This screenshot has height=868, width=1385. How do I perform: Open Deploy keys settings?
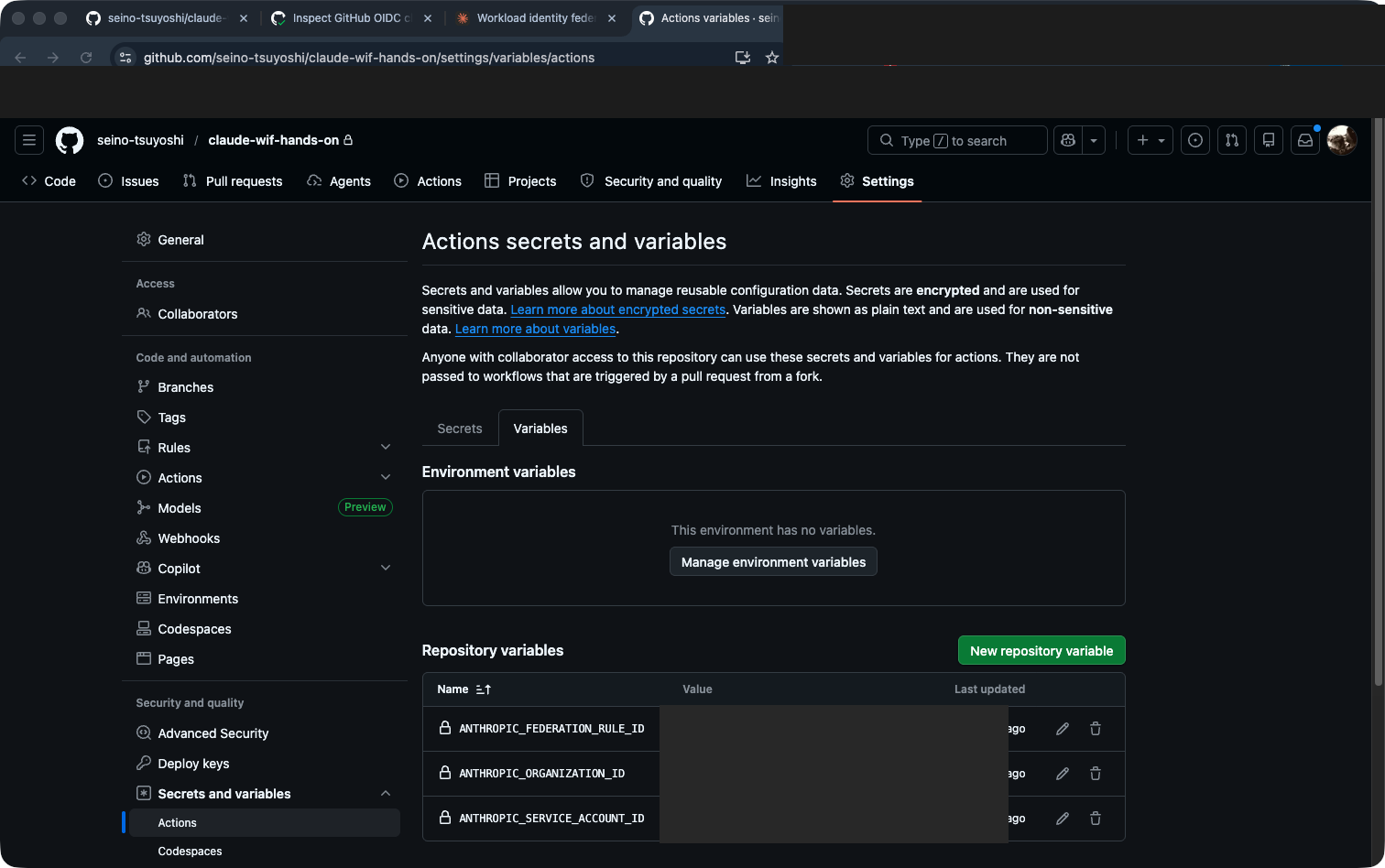click(265, 764)
